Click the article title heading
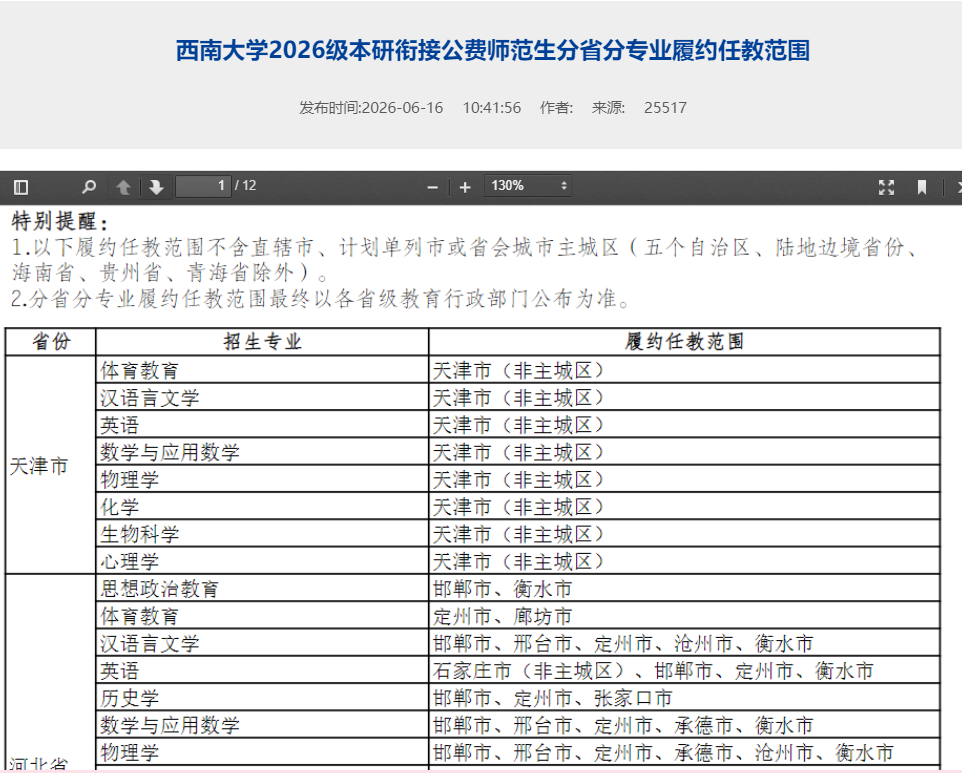The width and height of the screenshot is (962, 773). coord(493,50)
